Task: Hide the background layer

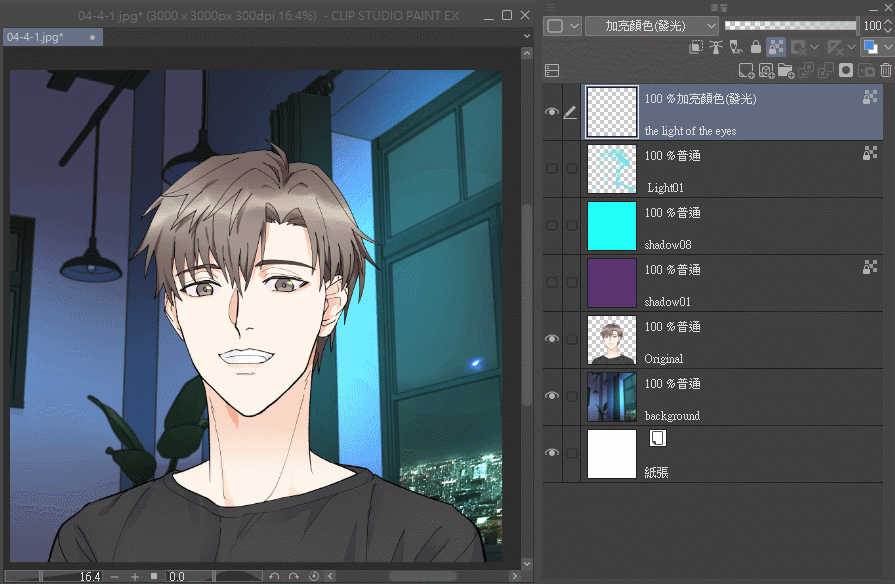Action: [x=551, y=396]
